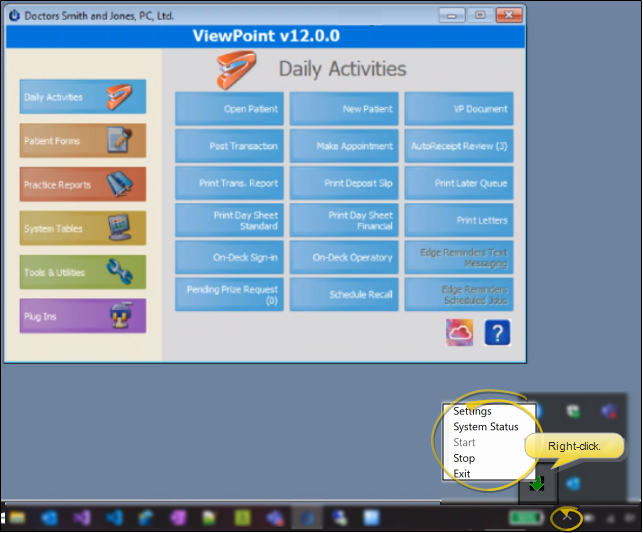The width and height of the screenshot is (643, 533).
Task: Click Print Day Sheet Standard
Action: pos(229,220)
